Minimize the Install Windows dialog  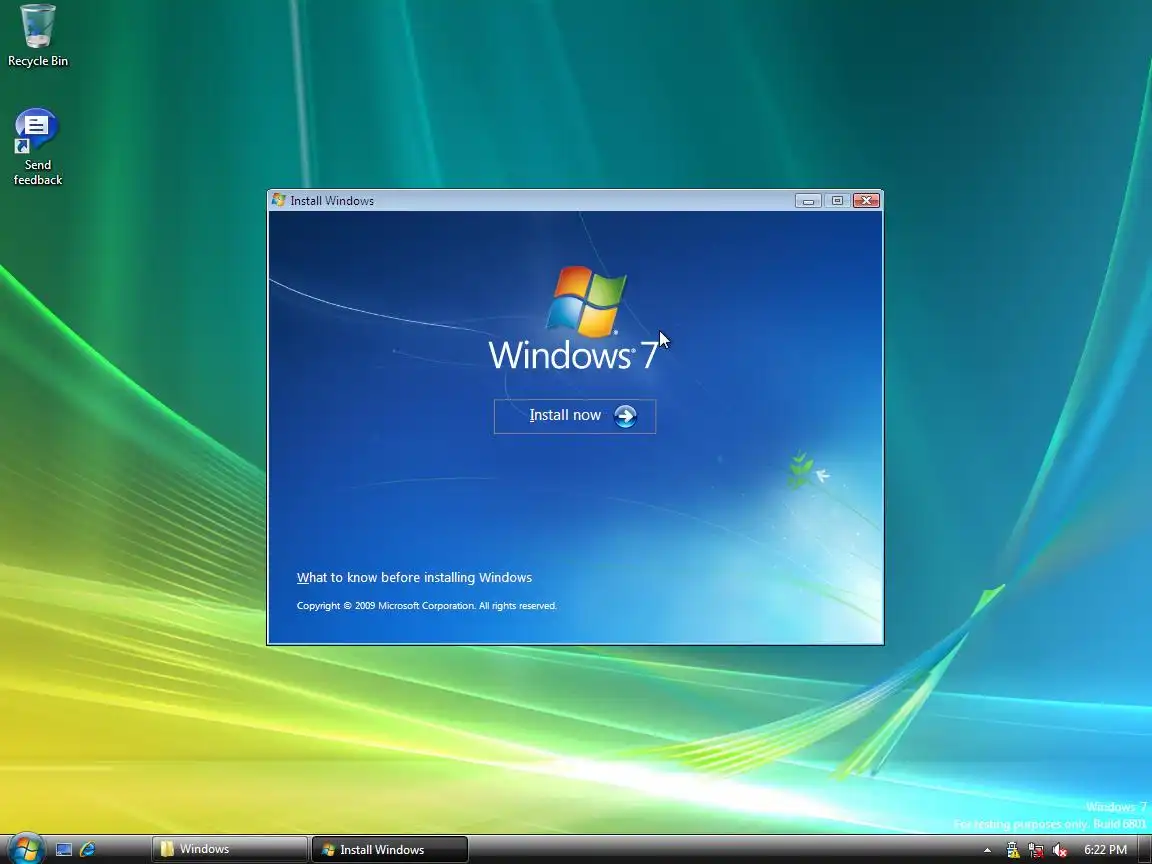point(808,201)
